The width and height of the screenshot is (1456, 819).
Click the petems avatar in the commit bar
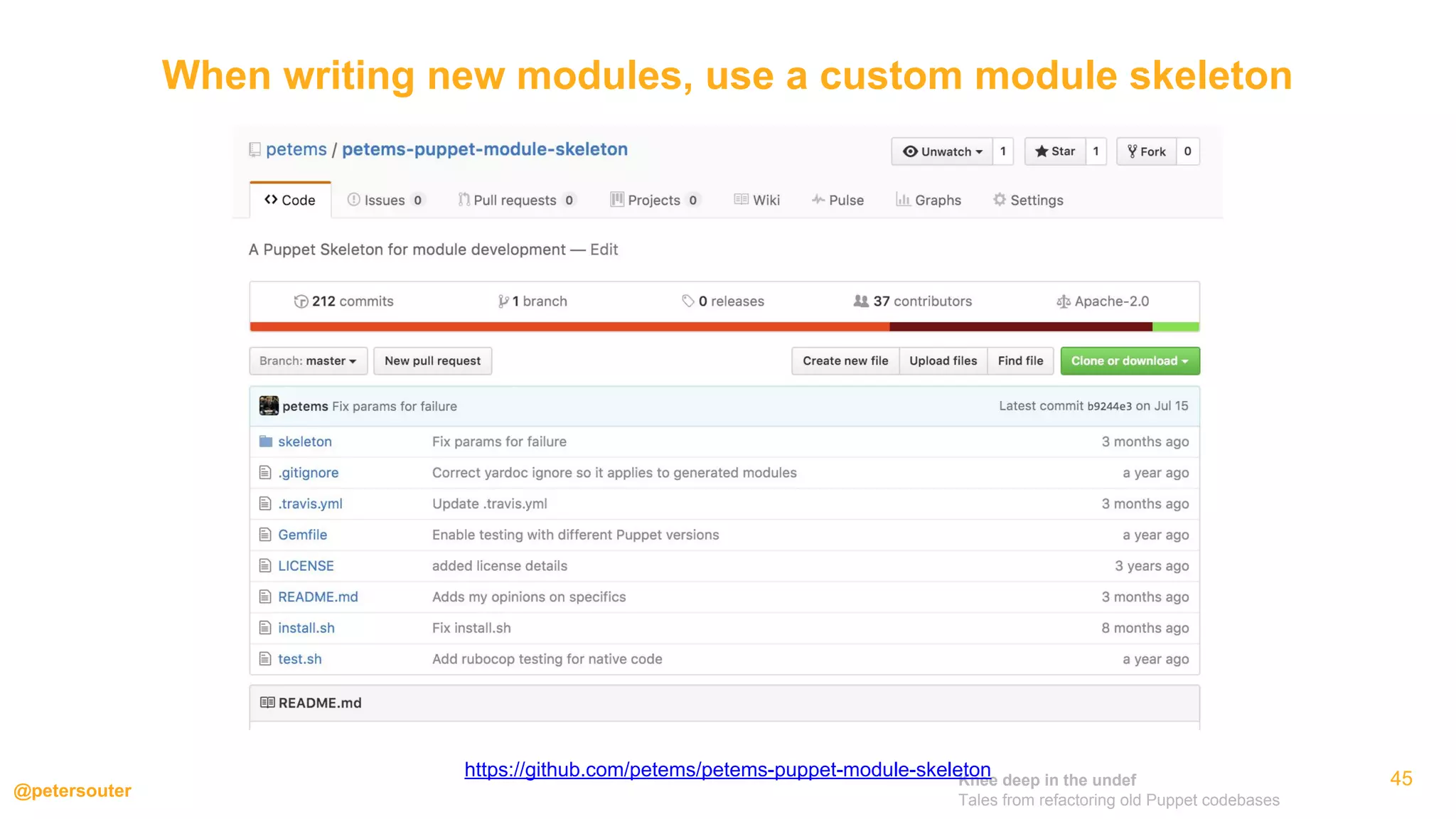pos(269,406)
